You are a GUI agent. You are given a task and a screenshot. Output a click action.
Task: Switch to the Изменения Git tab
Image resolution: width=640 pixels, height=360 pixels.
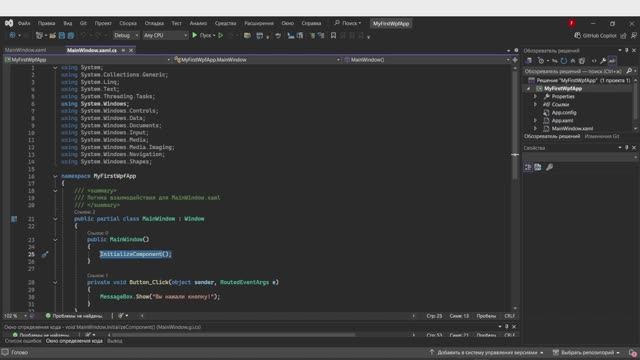[x=602, y=136]
